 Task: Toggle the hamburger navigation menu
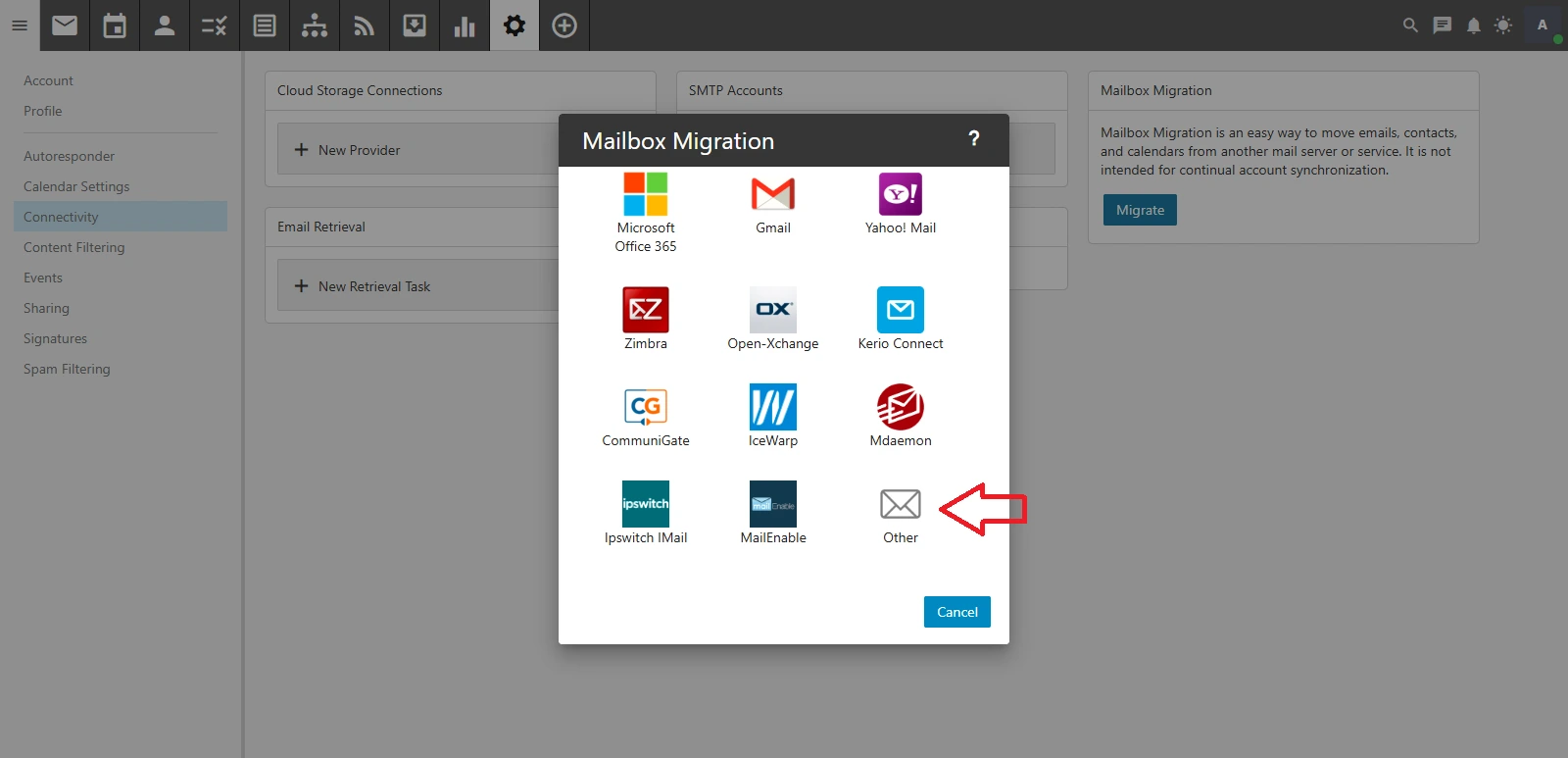pos(20,25)
